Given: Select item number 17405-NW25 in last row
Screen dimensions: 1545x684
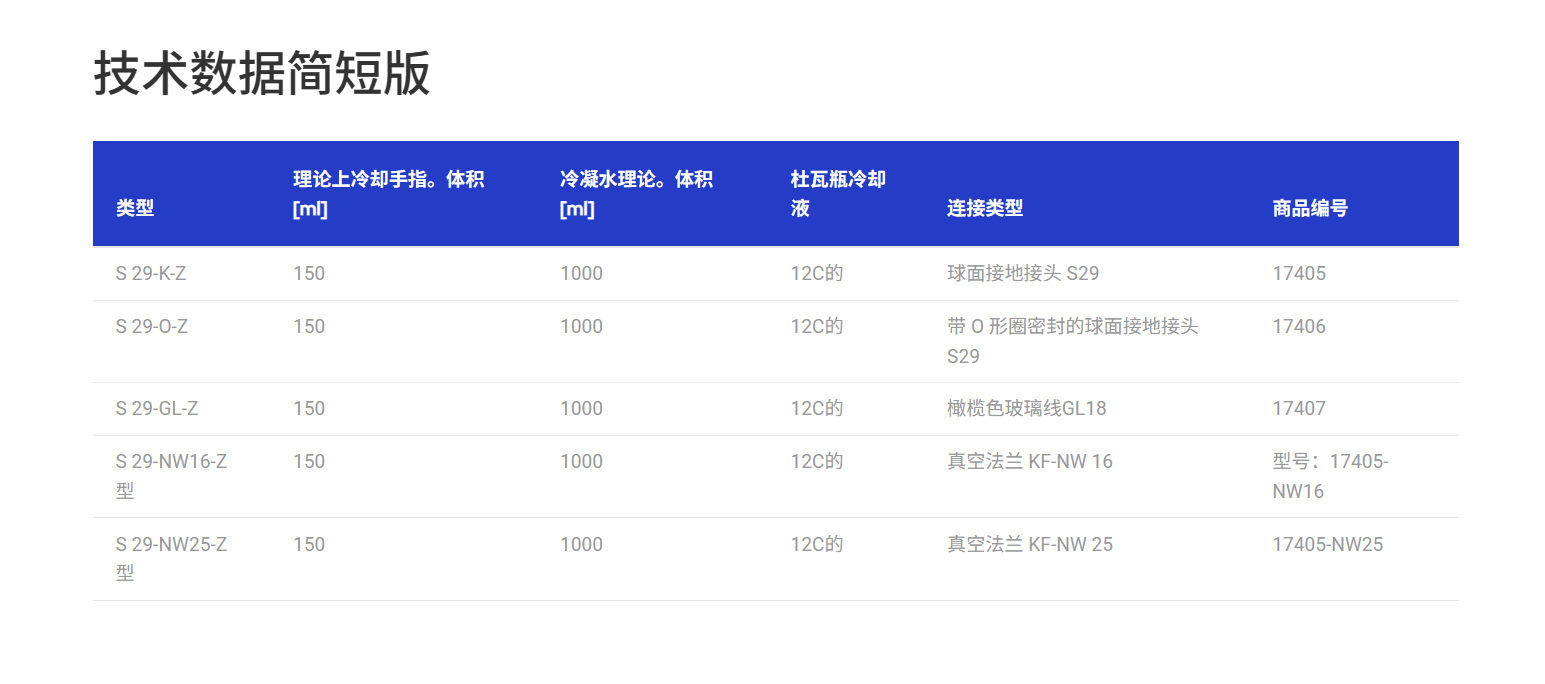Looking at the screenshot, I should coord(1328,545).
